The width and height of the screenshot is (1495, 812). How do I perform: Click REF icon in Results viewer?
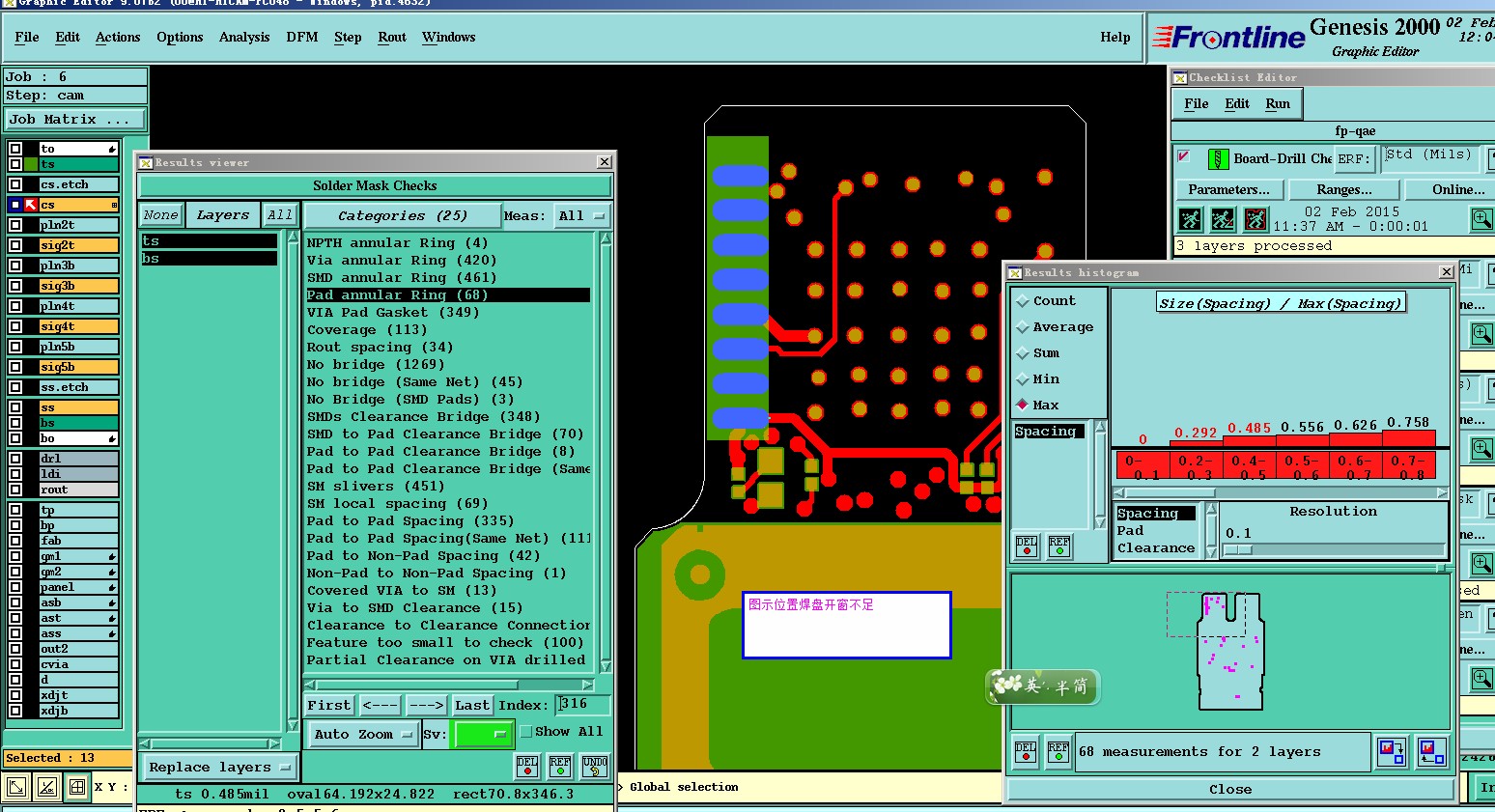point(560,767)
